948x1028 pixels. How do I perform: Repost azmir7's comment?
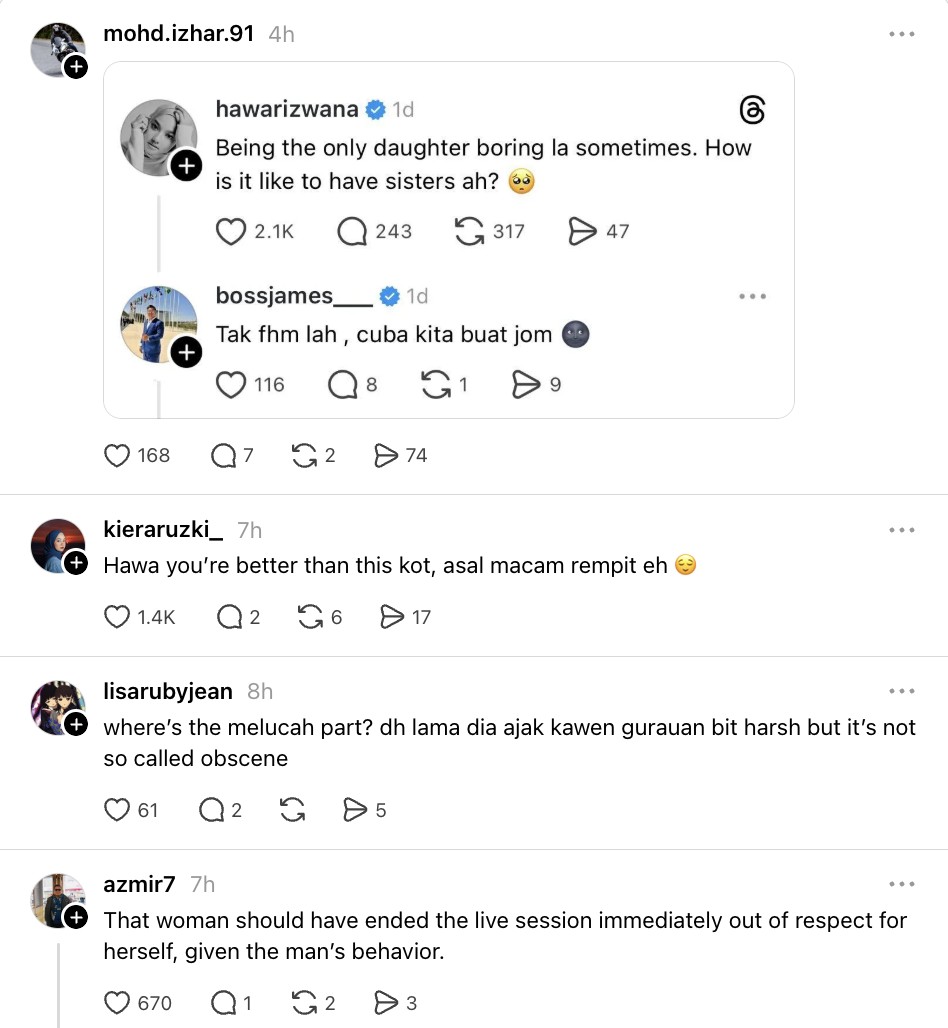[302, 1002]
